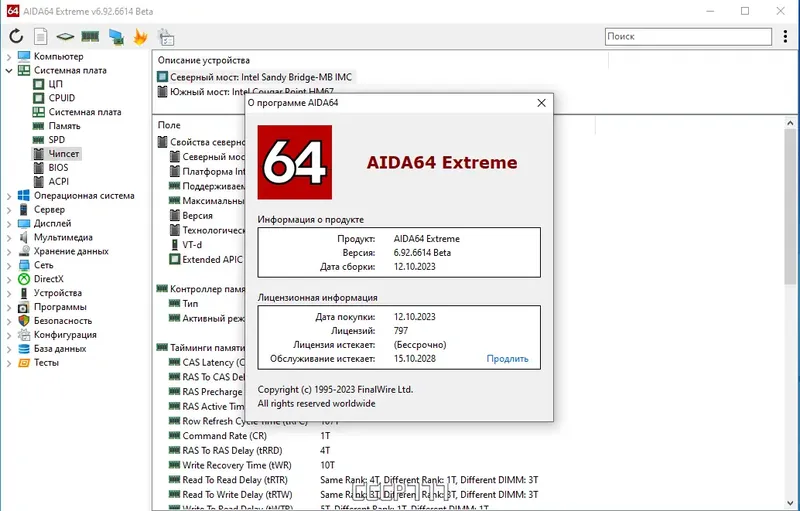Click the 15.10.2028 maintenance expiry date

tap(414, 359)
